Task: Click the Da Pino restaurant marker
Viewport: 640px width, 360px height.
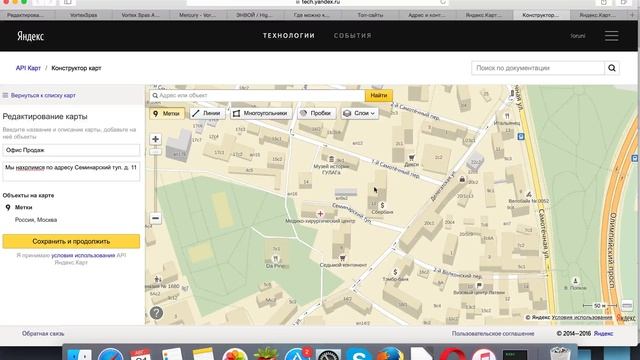Action: pyautogui.click(x=276, y=258)
